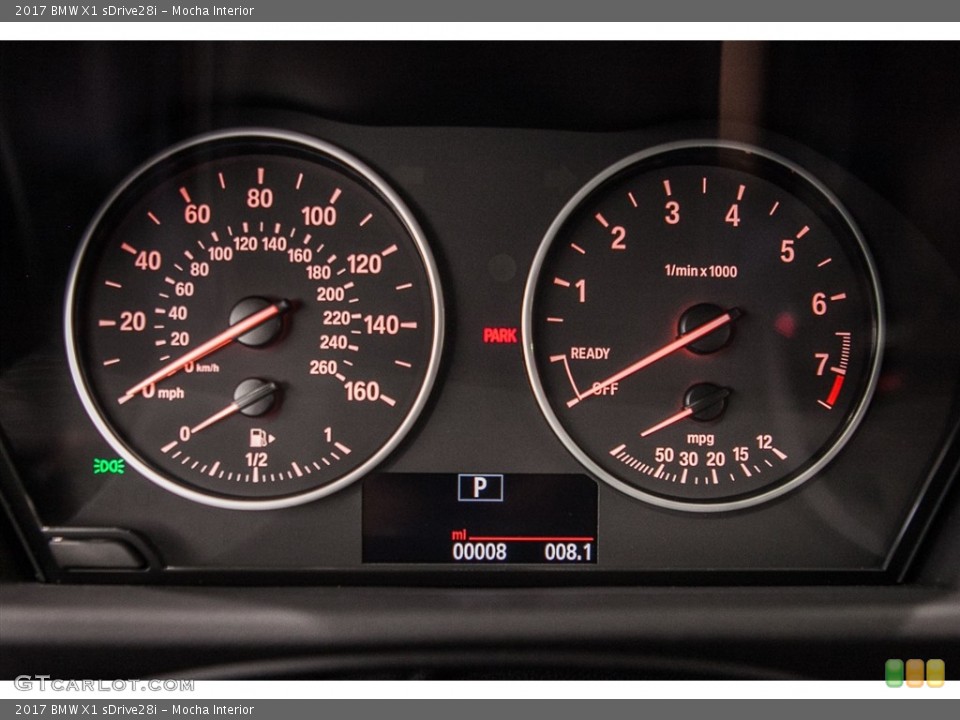The height and width of the screenshot is (720, 960).
Task: Click the tachometer red redline zone
Action: [x=836, y=390]
